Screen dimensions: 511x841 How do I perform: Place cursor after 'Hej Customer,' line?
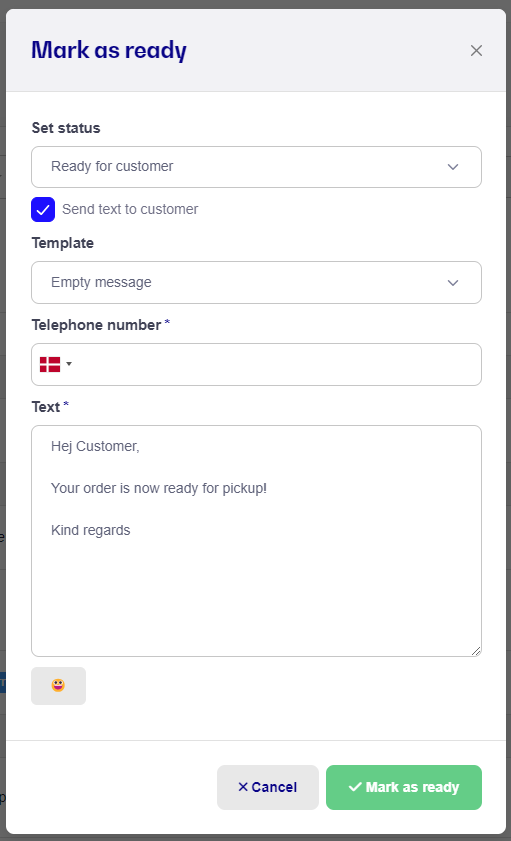point(141,446)
